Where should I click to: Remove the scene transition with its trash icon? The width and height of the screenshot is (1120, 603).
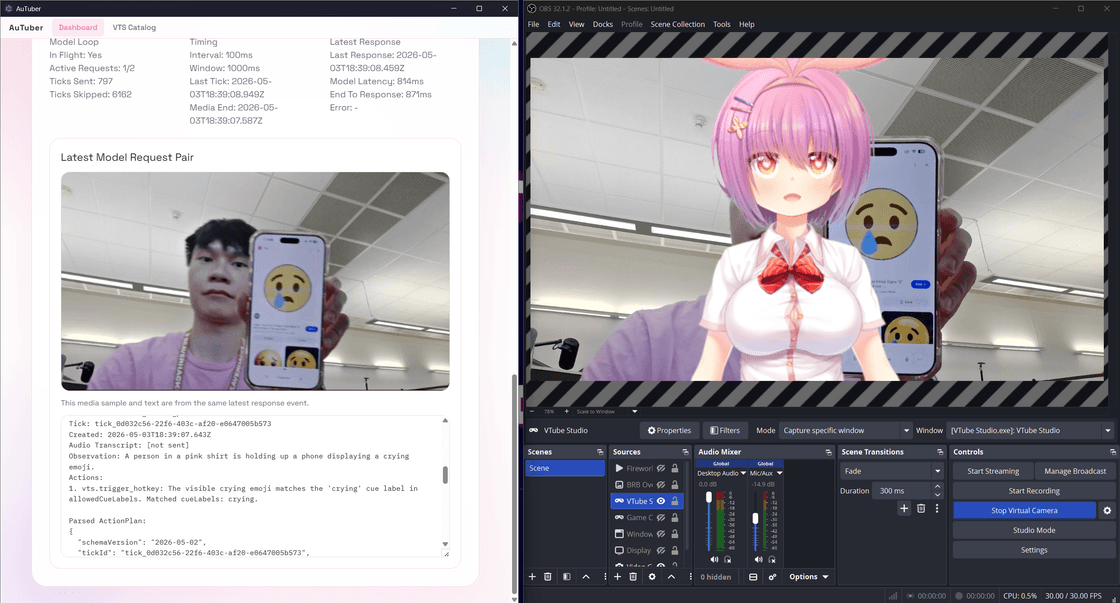921,509
